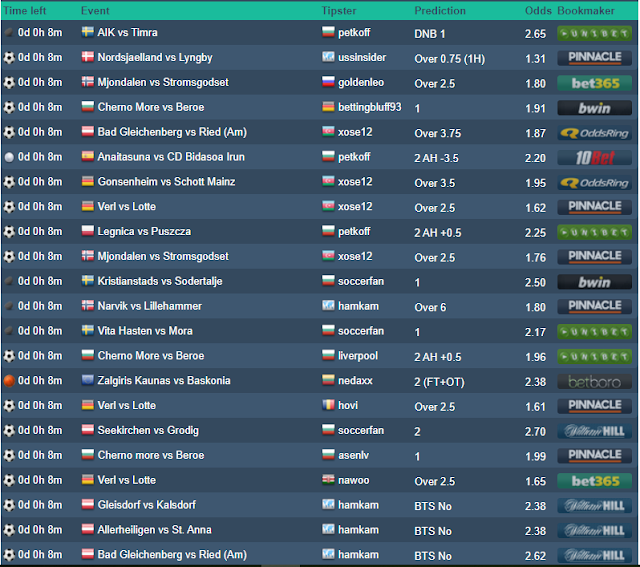Sort by the Event column header
This screenshot has width=640, height=567.
[95, 11]
